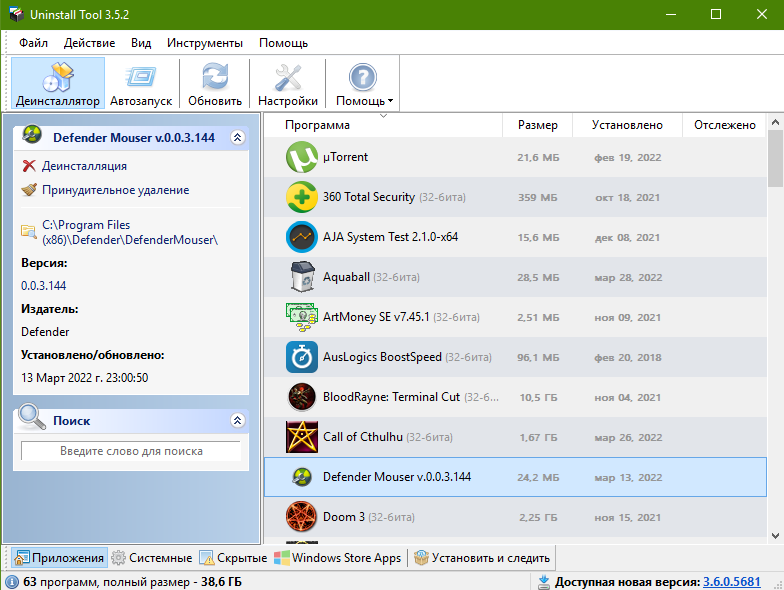This screenshot has height=590, width=784.
Task: Select the Aquaball program name
Action: click(346, 277)
